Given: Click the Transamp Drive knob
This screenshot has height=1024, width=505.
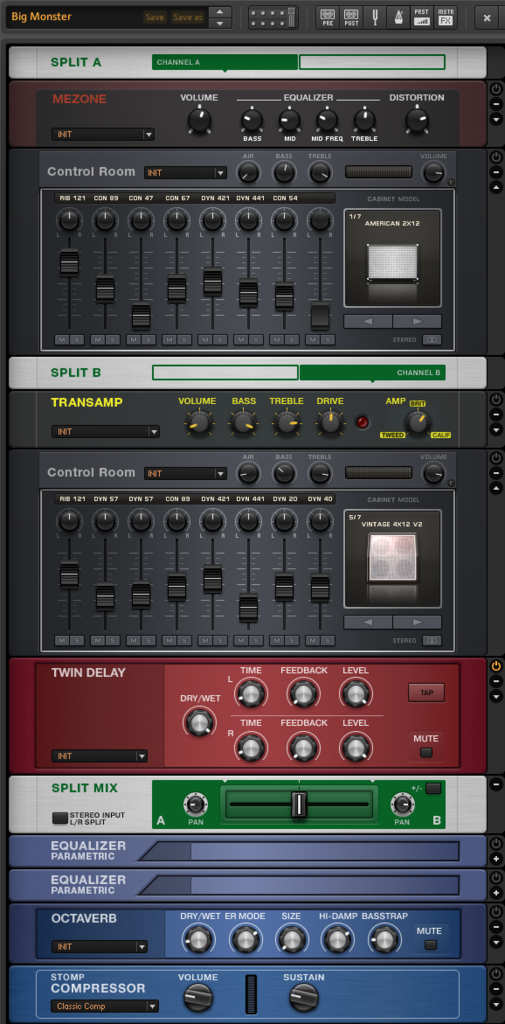Looking at the screenshot, I should (x=330, y=424).
